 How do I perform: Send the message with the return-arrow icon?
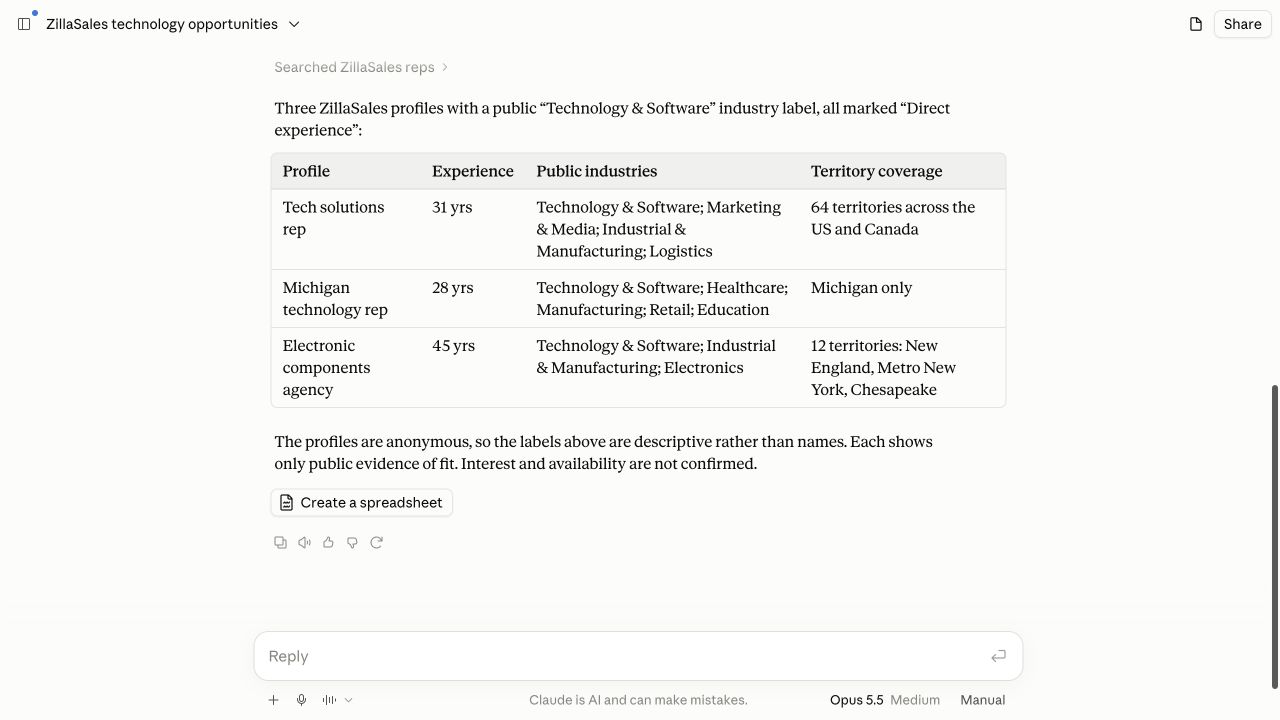click(998, 656)
